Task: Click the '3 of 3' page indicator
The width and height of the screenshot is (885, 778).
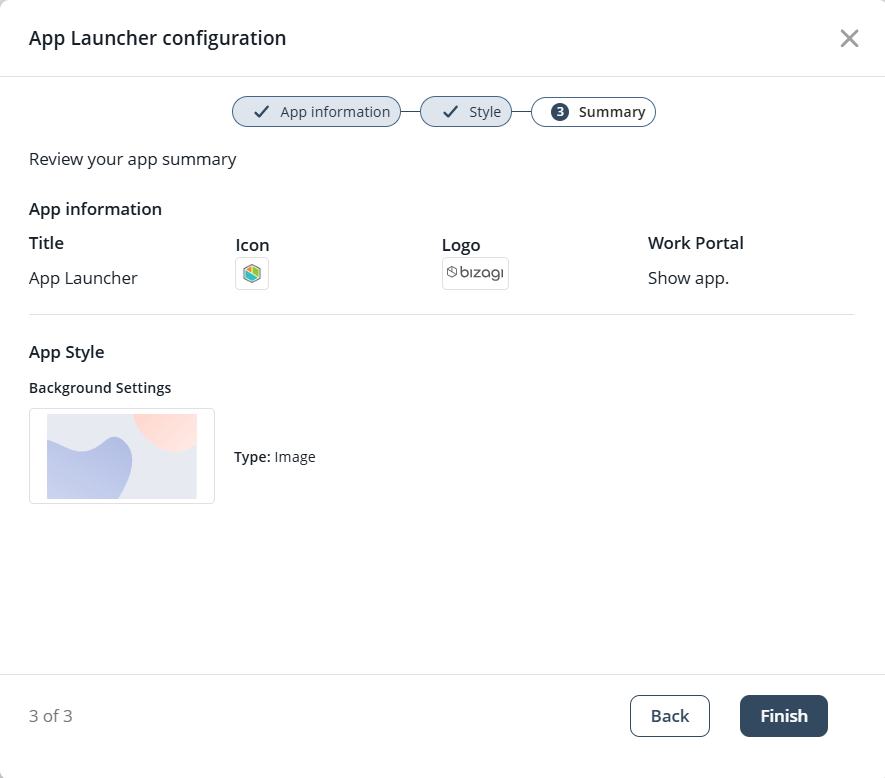Action: click(51, 716)
